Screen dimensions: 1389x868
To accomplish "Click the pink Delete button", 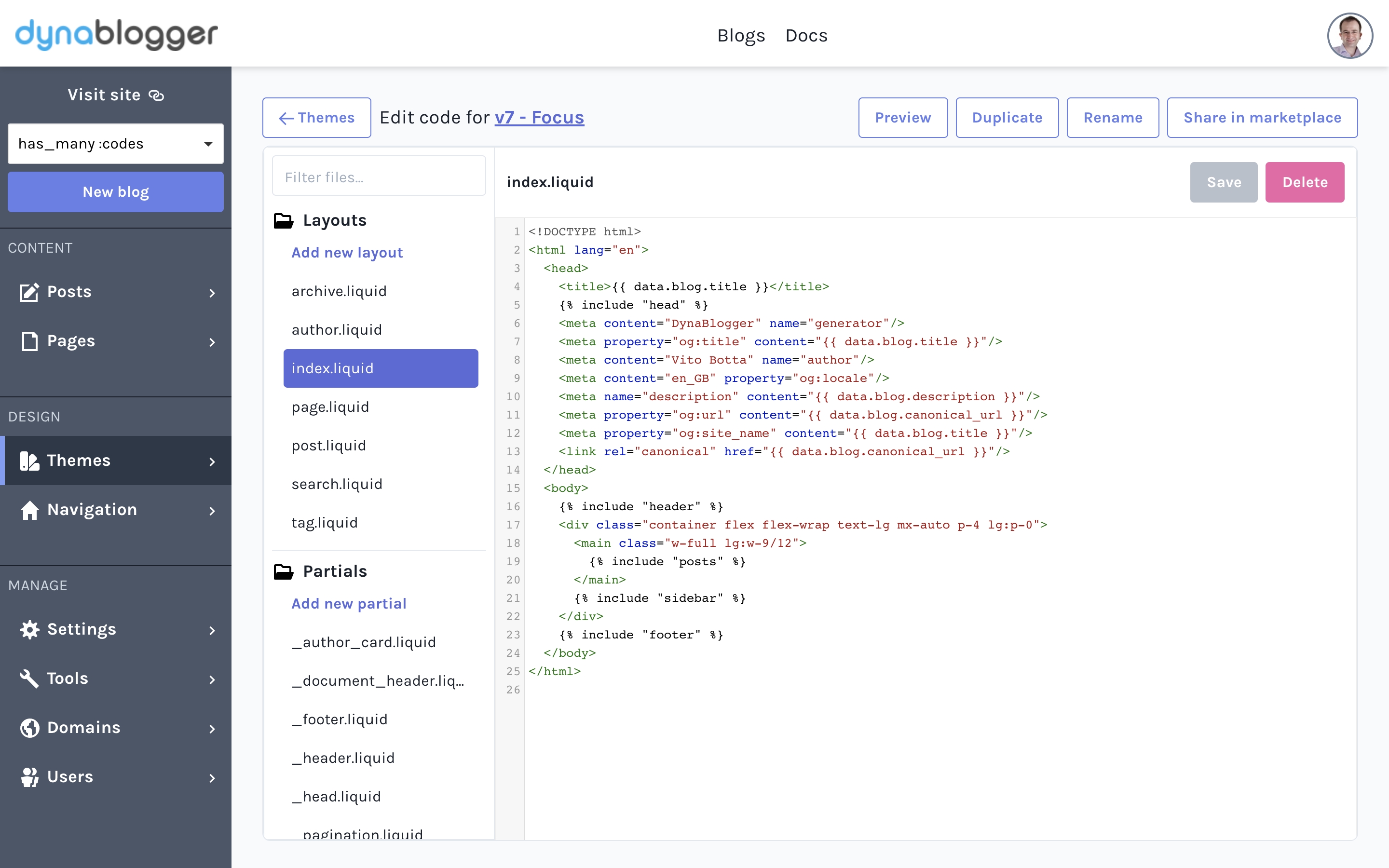I will (1304, 182).
